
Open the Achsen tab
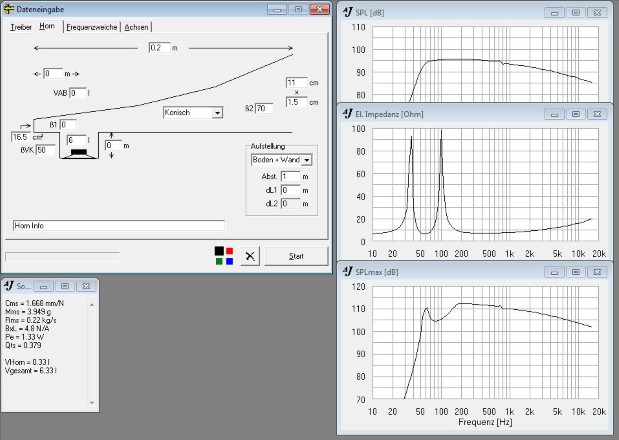pos(136,27)
